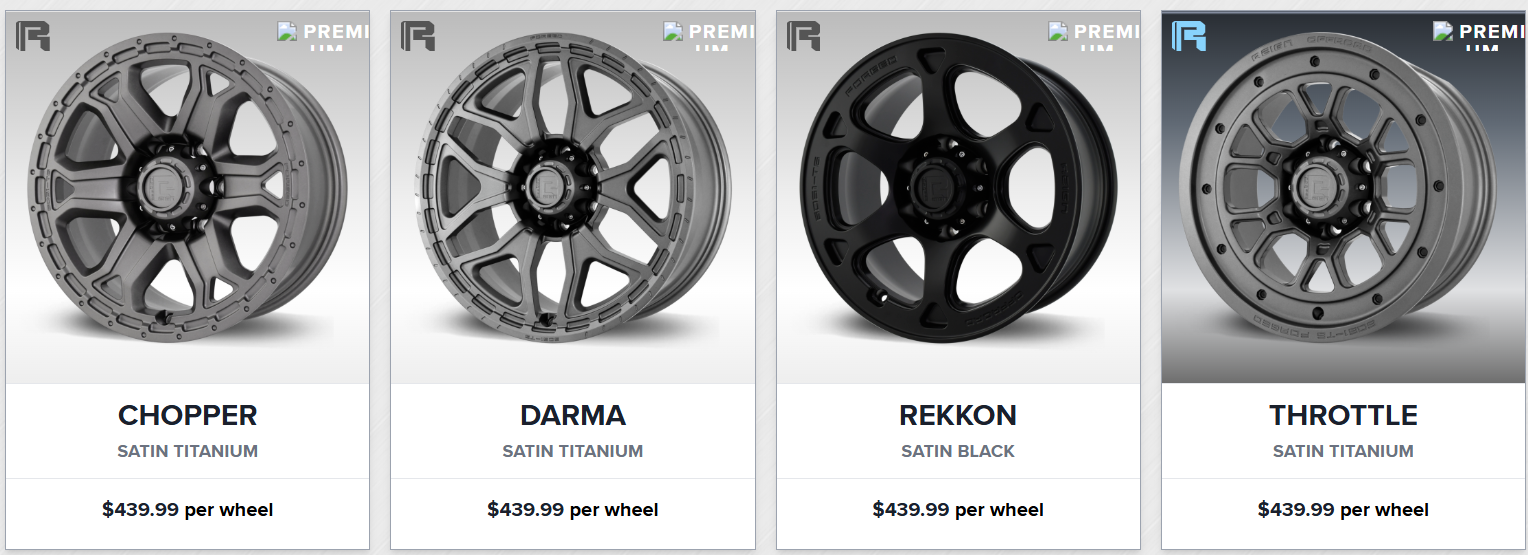Select the DARMA product title
The image size is (1528, 555).
point(572,415)
